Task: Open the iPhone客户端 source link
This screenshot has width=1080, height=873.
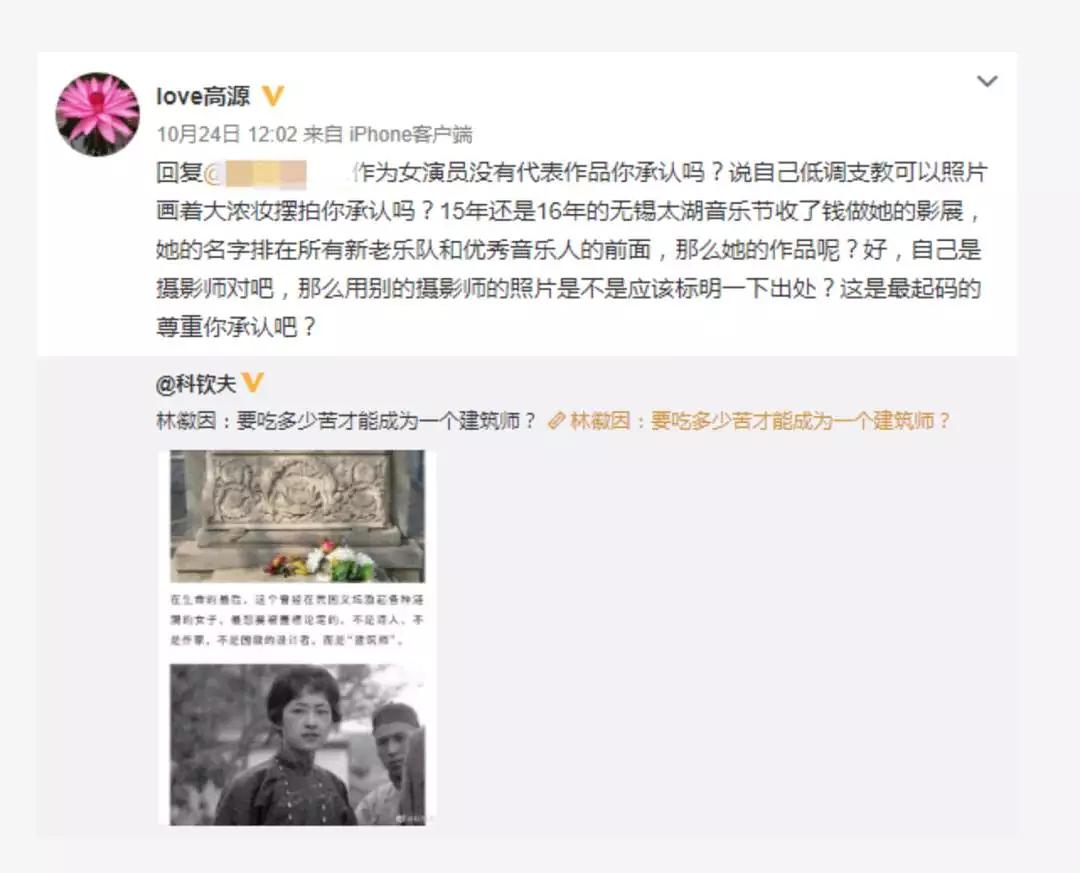Action: click(x=411, y=134)
